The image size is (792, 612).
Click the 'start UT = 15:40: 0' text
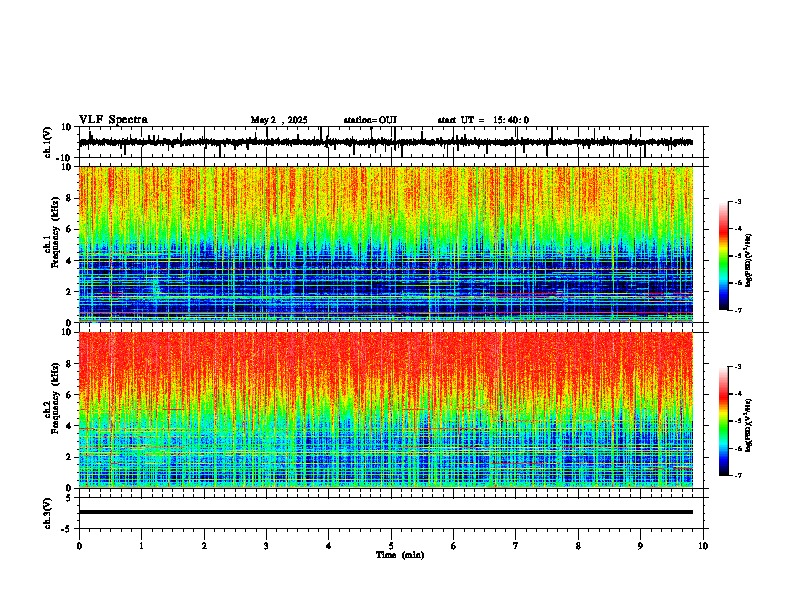click(x=483, y=120)
